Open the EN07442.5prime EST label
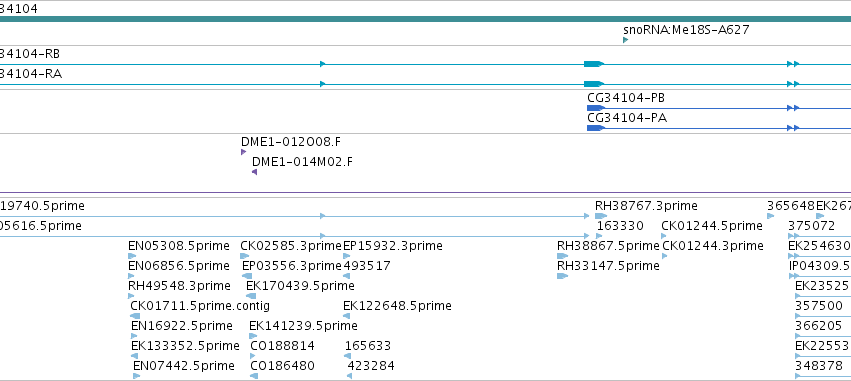The width and height of the screenshot is (851, 381). (x=183, y=366)
